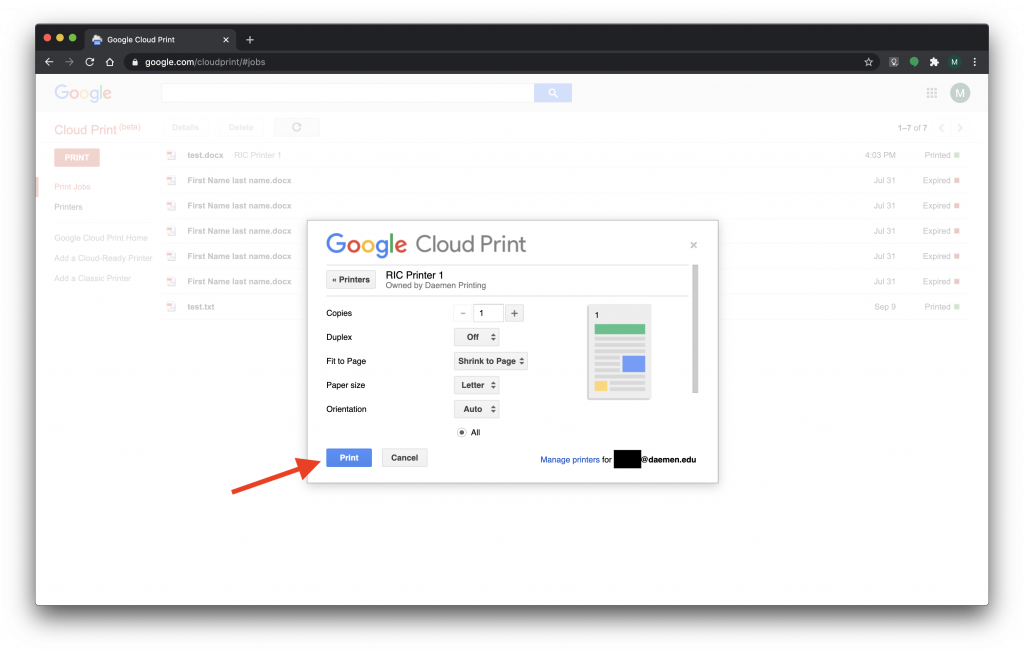Image resolution: width=1024 pixels, height=652 pixels.
Task: Click the Details toolbar button
Action: [x=185, y=127]
